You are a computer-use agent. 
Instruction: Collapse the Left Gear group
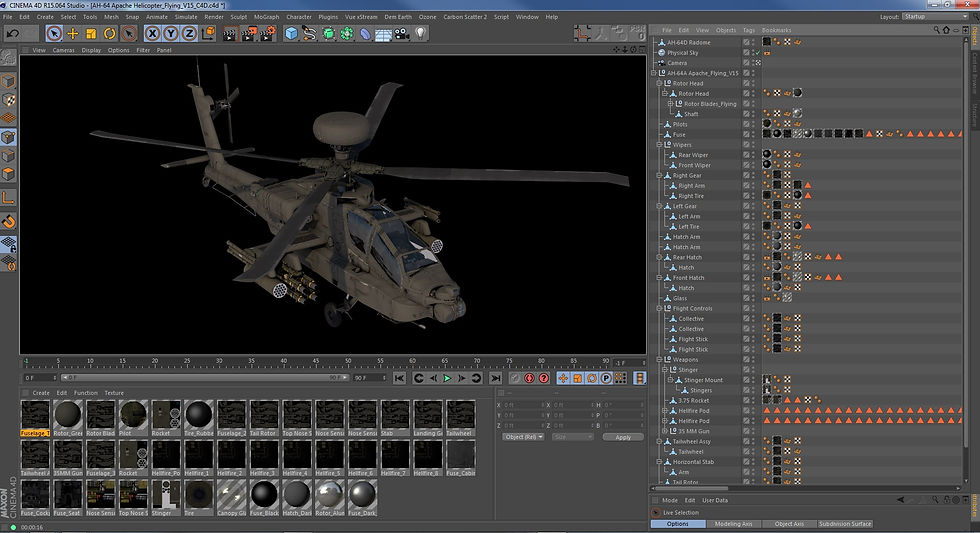point(659,206)
